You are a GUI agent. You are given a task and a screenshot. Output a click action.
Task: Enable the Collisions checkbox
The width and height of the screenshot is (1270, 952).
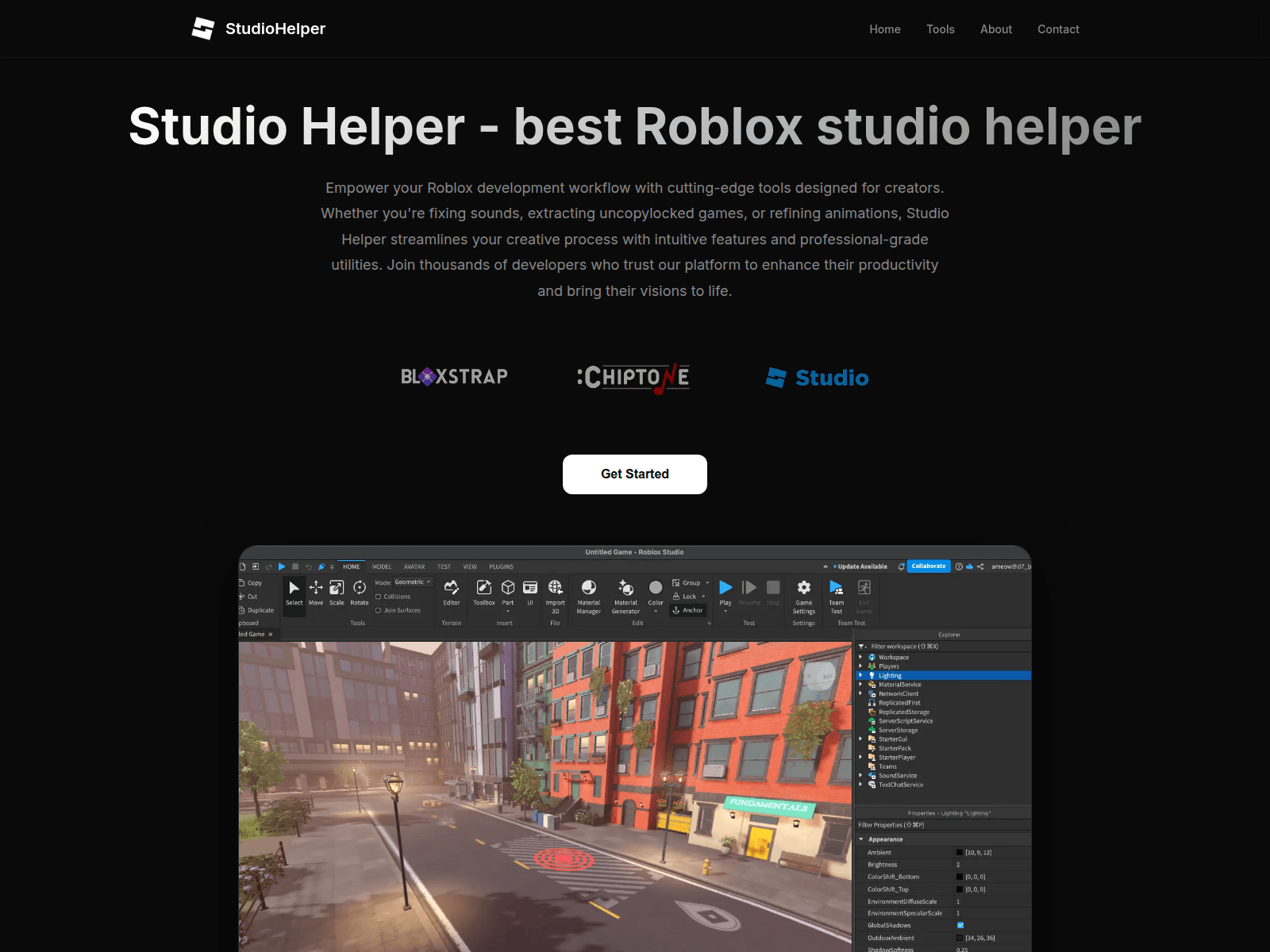[x=379, y=597]
